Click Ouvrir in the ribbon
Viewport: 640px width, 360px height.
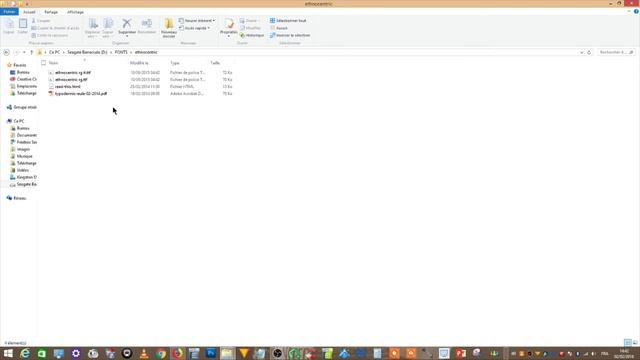point(249,20)
